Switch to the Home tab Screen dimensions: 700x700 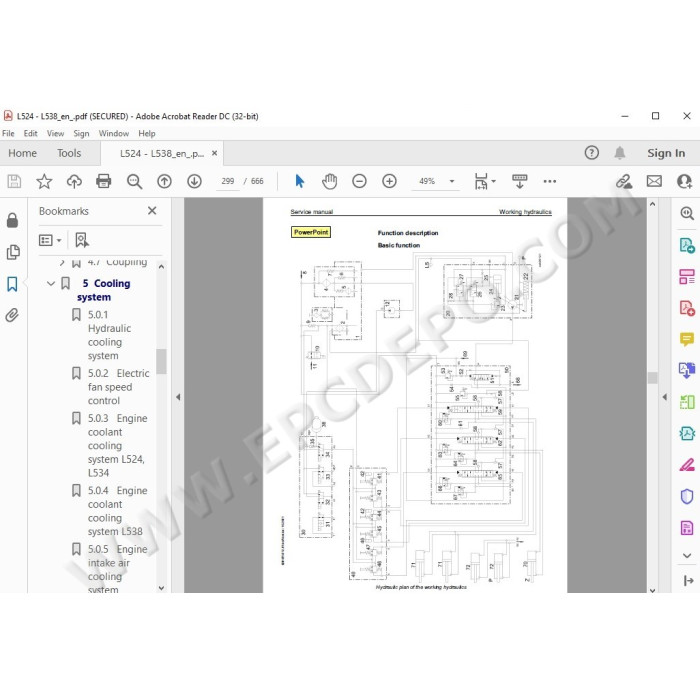[x=22, y=153]
